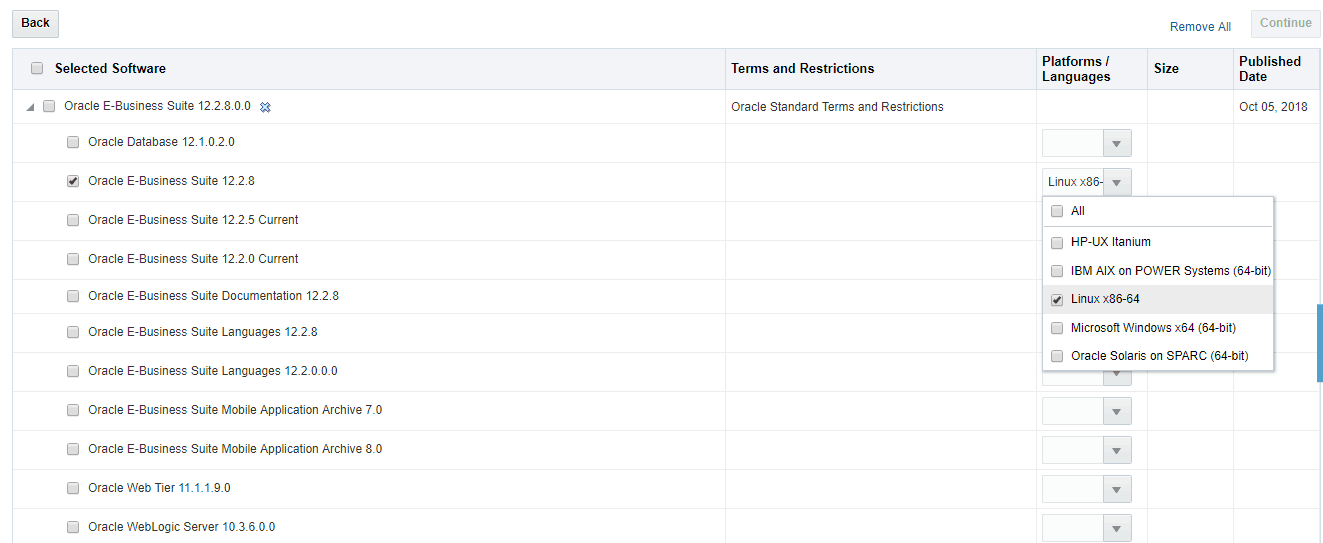Tick IBM AIX on POWER Systems option

tap(1057, 271)
